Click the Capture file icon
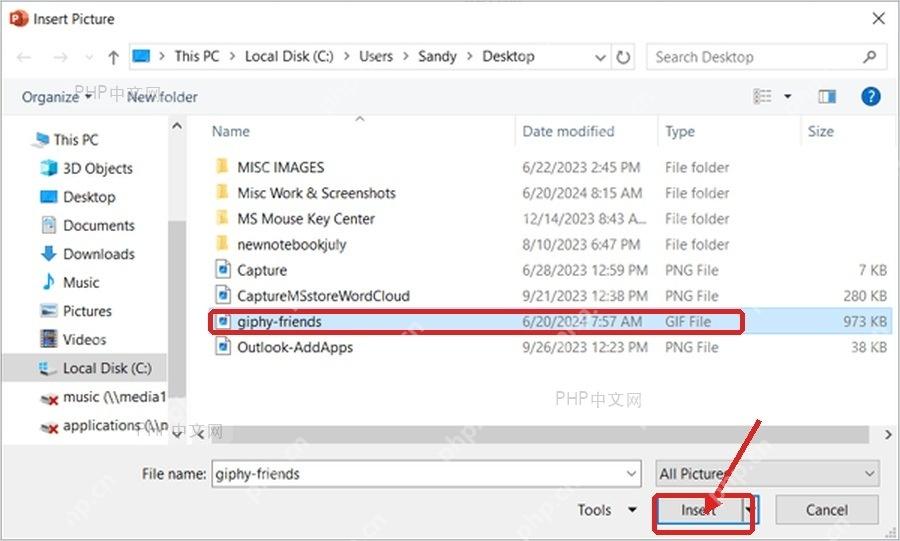The width and height of the screenshot is (900, 541). tap(222, 270)
